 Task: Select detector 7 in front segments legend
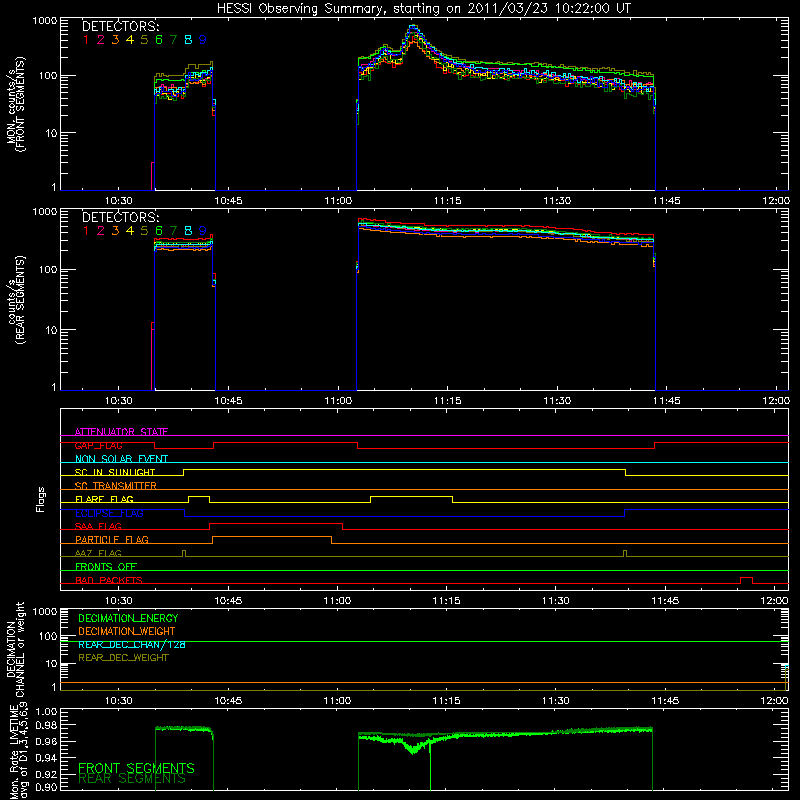coord(173,40)
